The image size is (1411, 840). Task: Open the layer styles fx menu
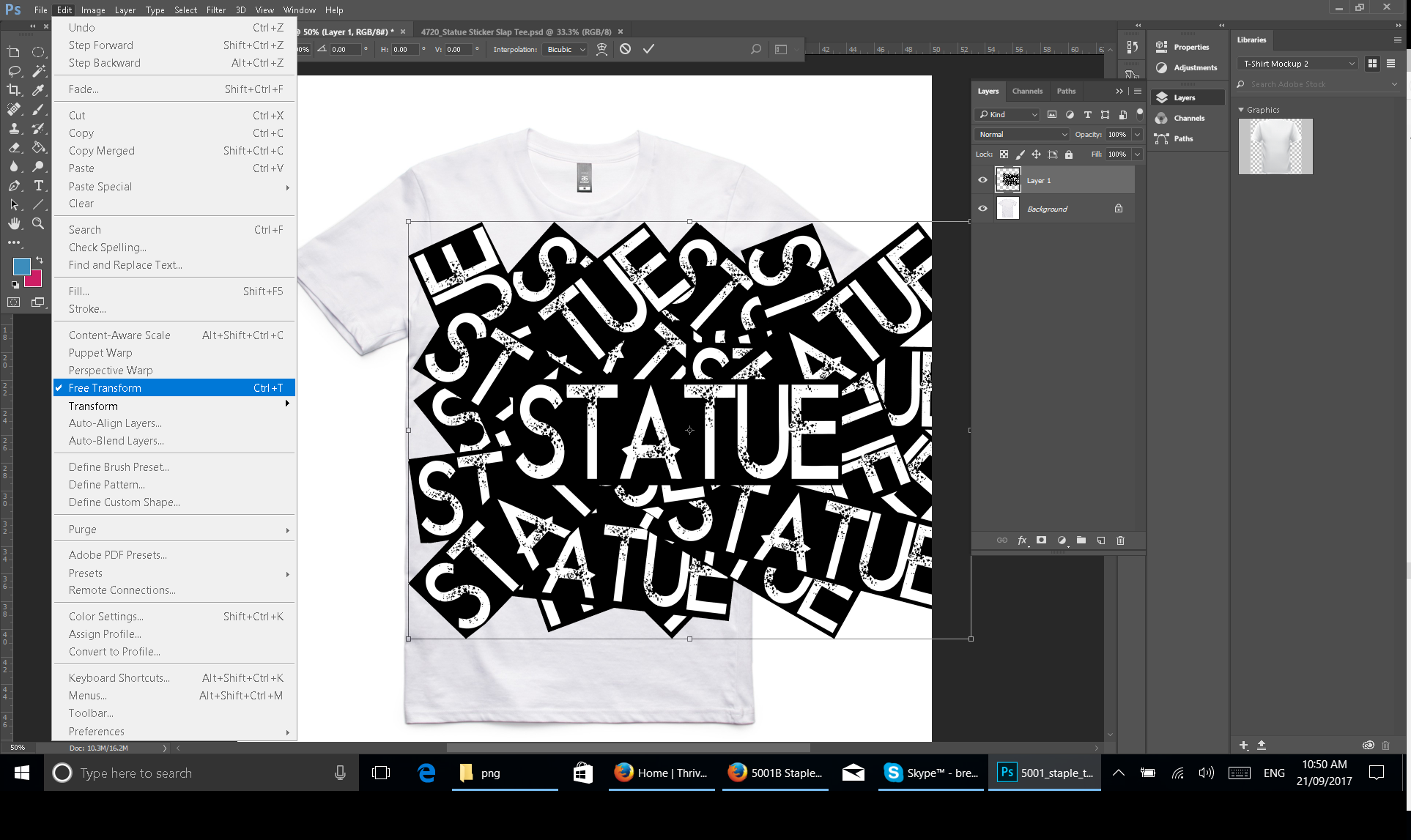click(x=1022, y=540)
